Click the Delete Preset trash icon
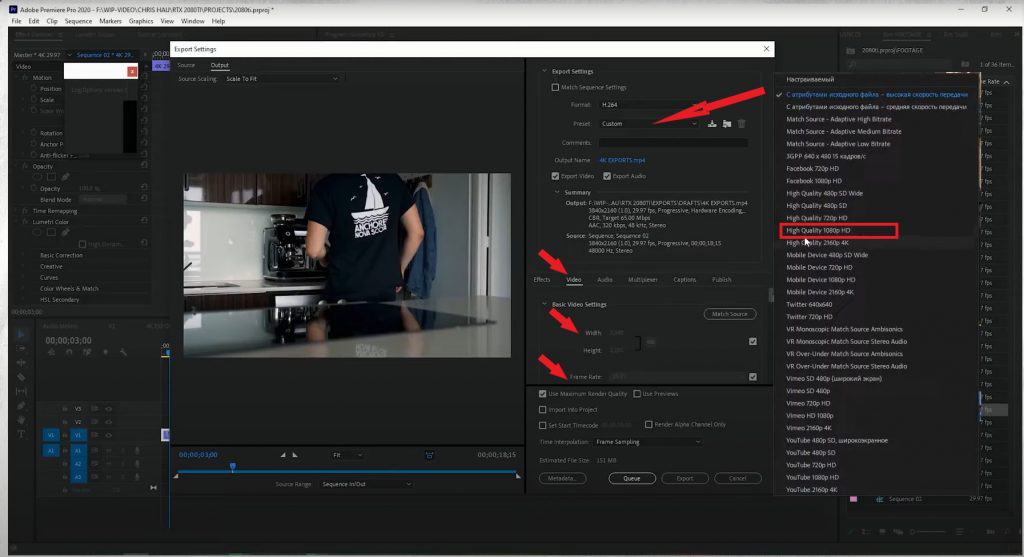The width and height of the screenshot is (1024, 557). [741, 123]
